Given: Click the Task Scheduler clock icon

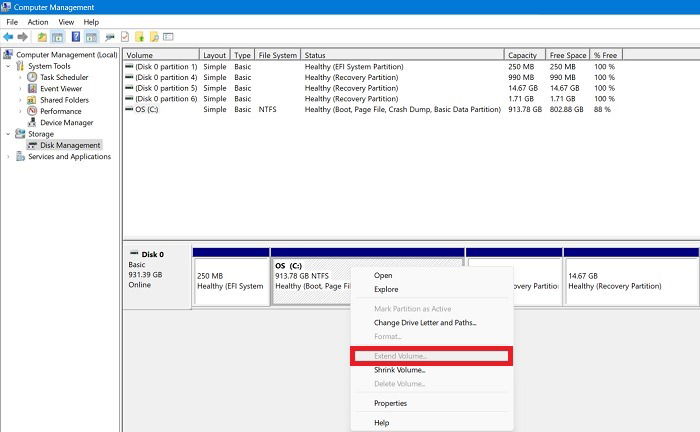Looking at the screenshot, I should 32,77.
